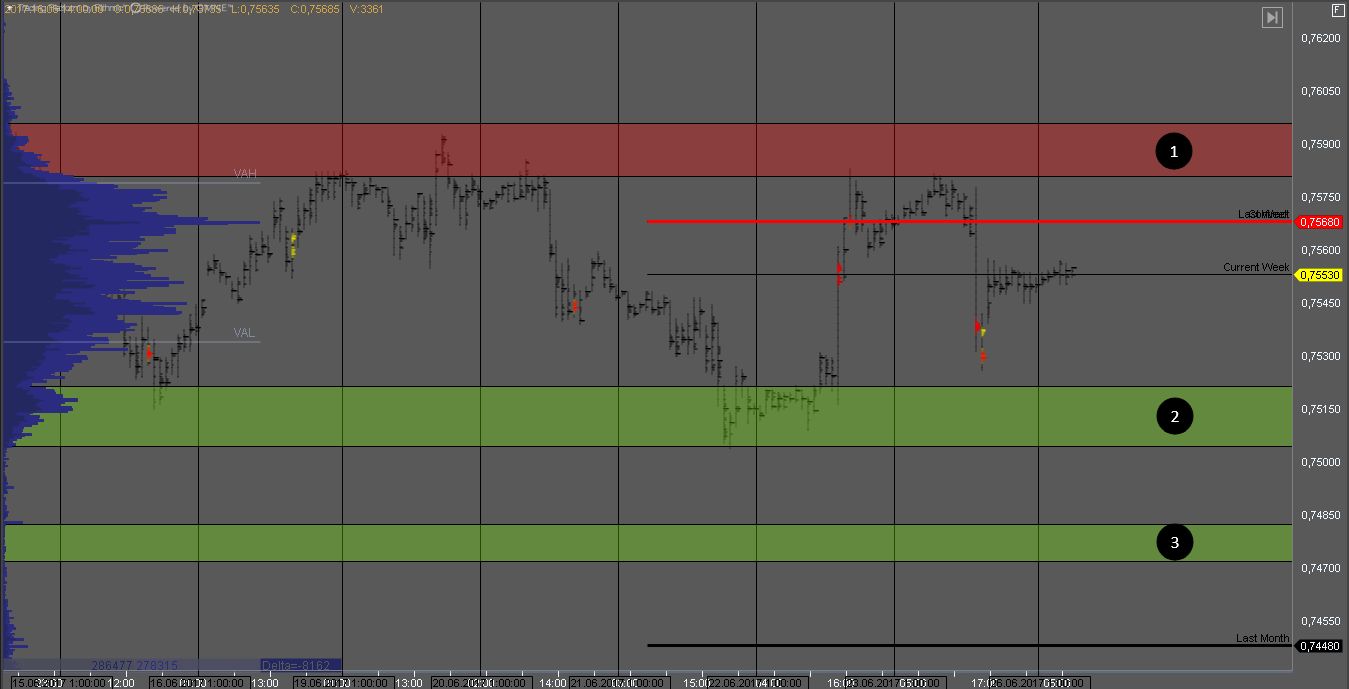Viewport: 1349px width, 689px height.
Task: Click the black 0,74480 price tag
Action: tap(1320, 646)
